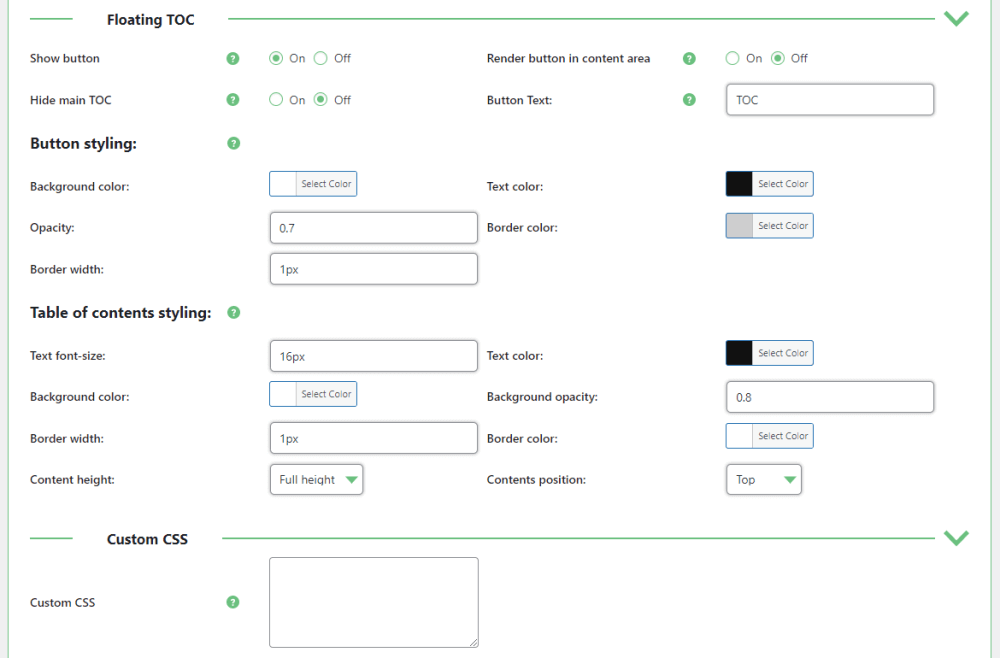The height and width of the screenshot is (658, 1000).
Task: Click help icon beside Hide main TOC
Action: click(x=233, y=100)
